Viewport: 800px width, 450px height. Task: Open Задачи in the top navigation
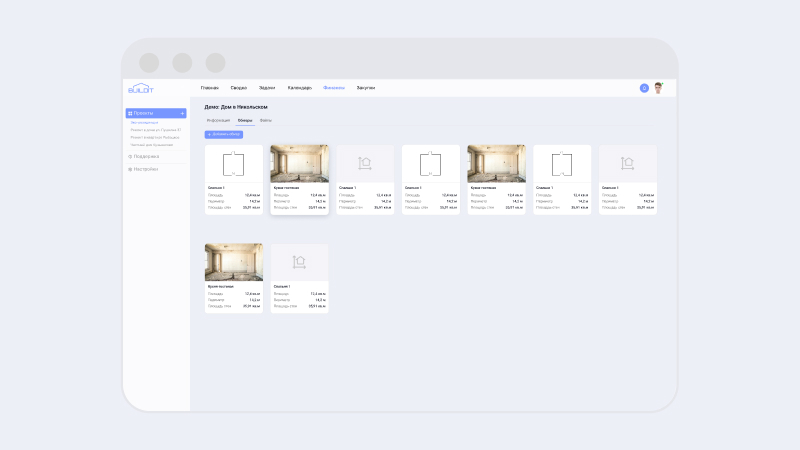pos(267,88)
